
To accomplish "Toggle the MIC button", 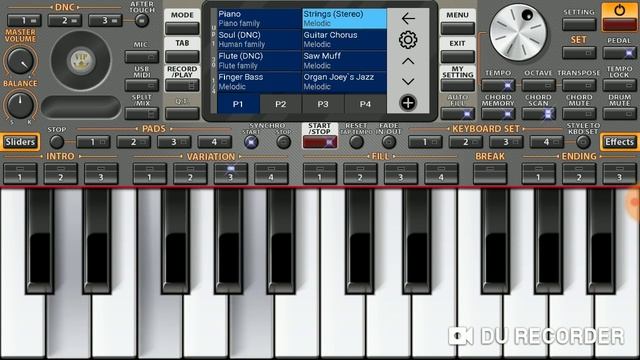I will [142, 57].
